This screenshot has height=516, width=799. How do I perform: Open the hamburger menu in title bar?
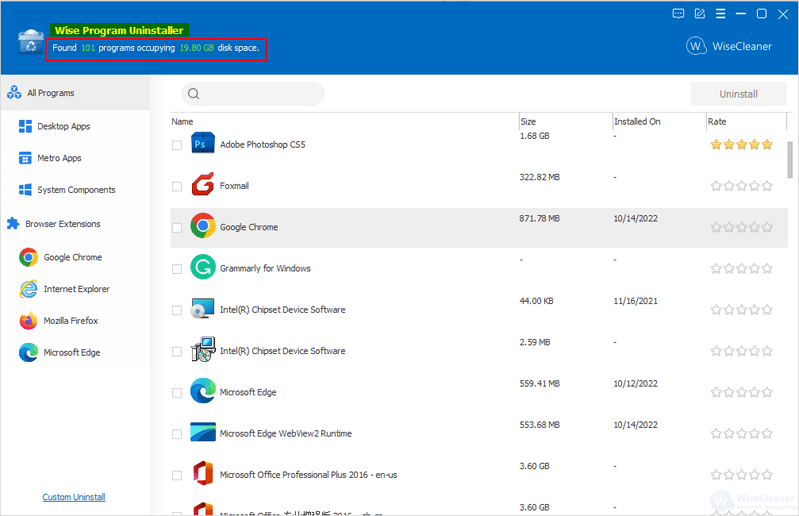(x=721, y=14)
